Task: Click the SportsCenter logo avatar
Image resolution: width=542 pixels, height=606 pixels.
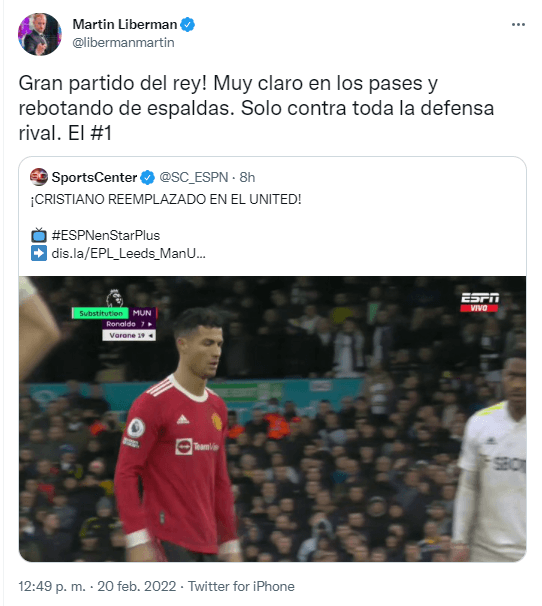Action: (39, 177)
